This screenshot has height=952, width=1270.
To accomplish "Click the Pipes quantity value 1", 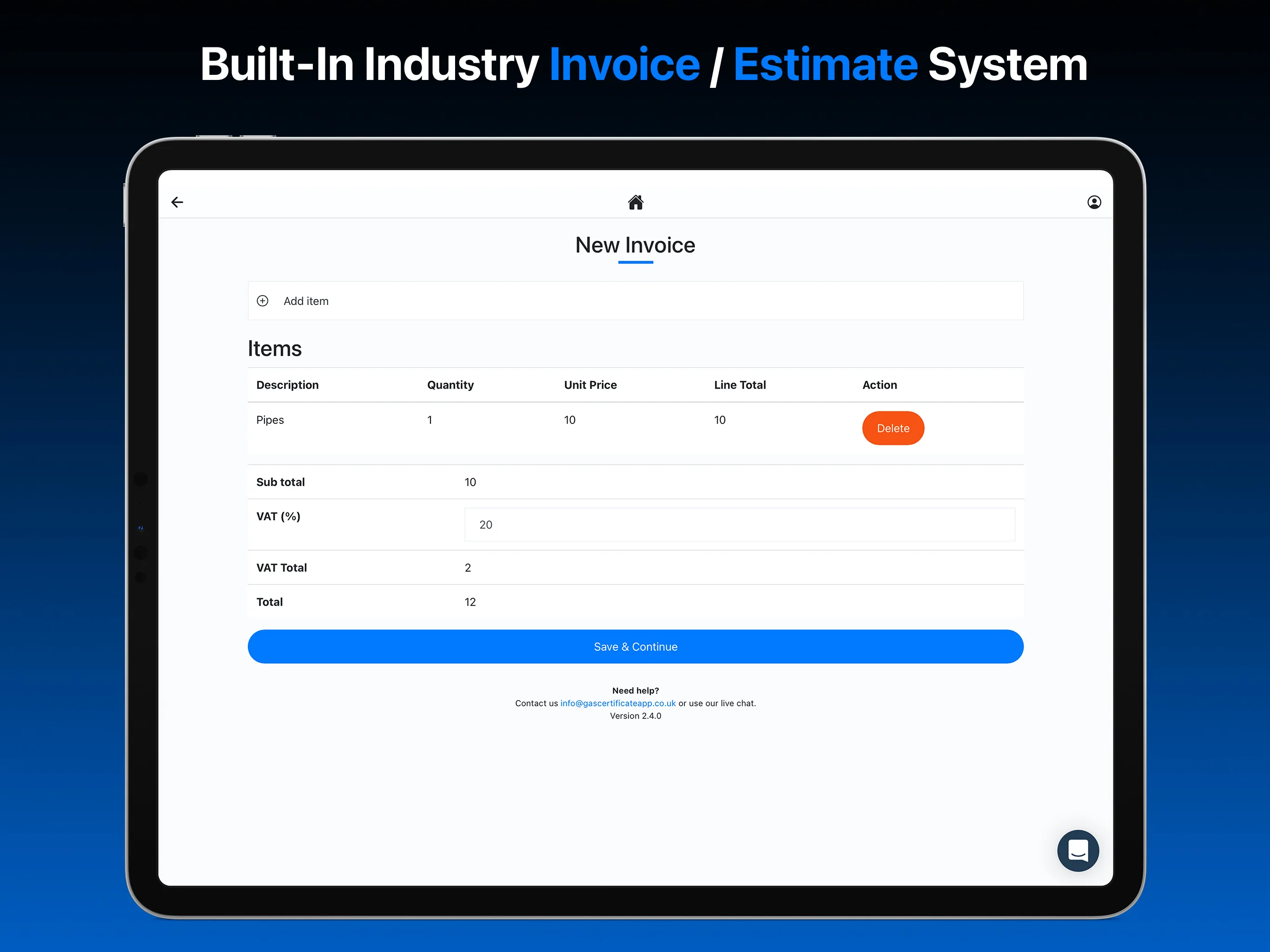I will [430, 420].
